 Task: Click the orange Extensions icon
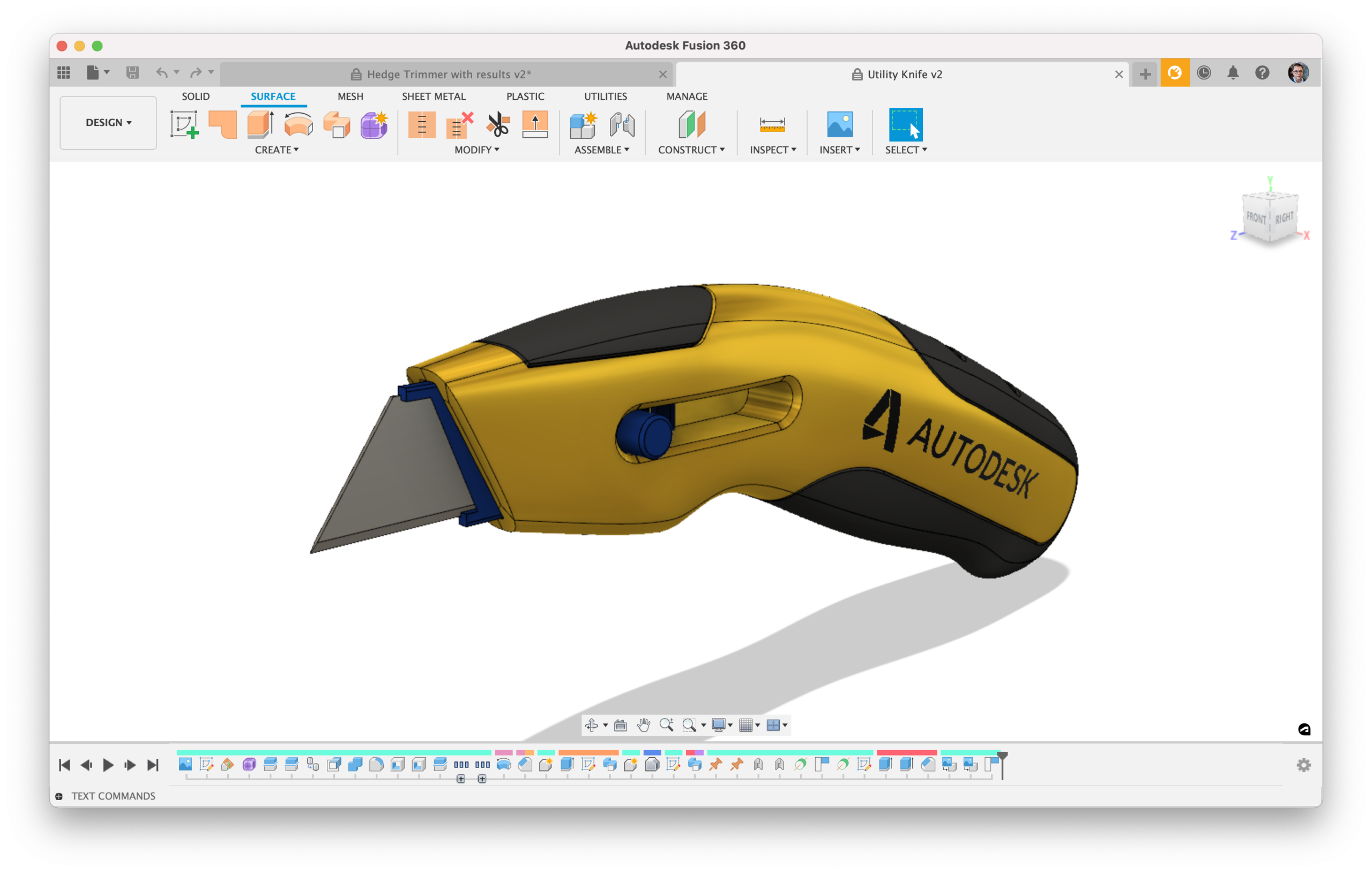tap(1175, 73)
